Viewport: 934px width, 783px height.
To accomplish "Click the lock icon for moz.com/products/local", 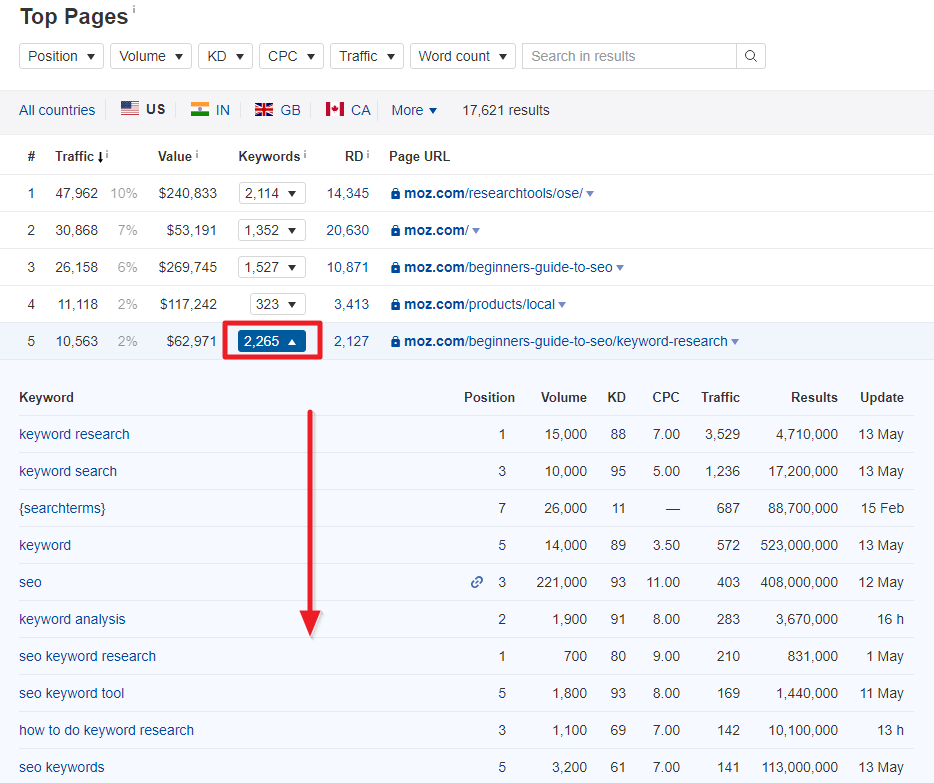I will tap(396, 305).
